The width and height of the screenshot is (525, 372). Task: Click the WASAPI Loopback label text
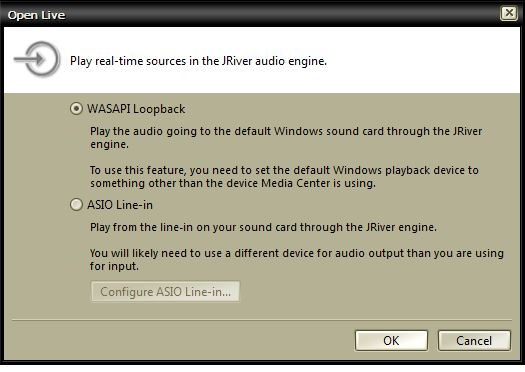pyautogui.click(x=136, y=109)
